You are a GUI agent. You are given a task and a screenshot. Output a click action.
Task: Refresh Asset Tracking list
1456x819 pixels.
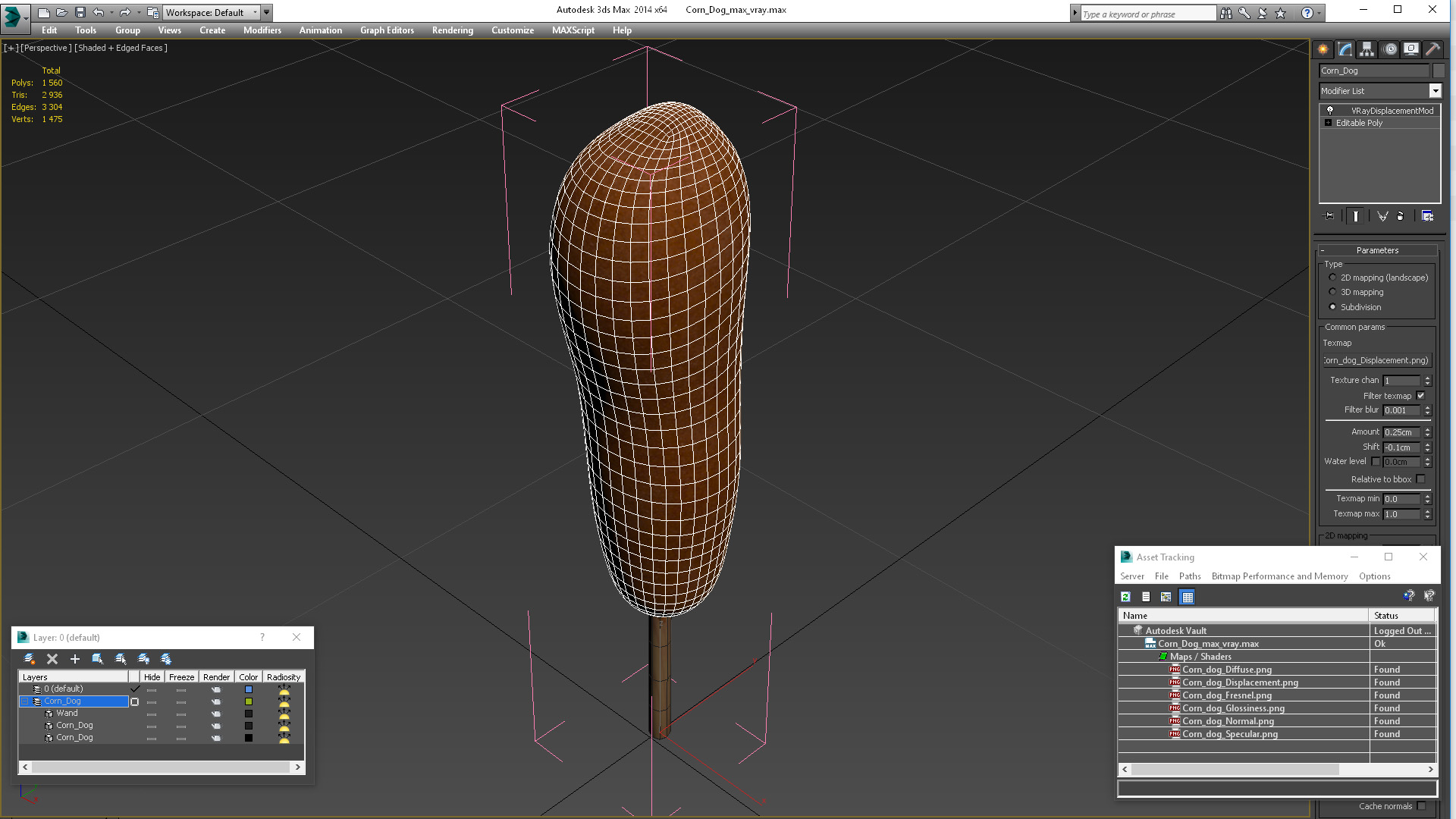(1126, 597)
